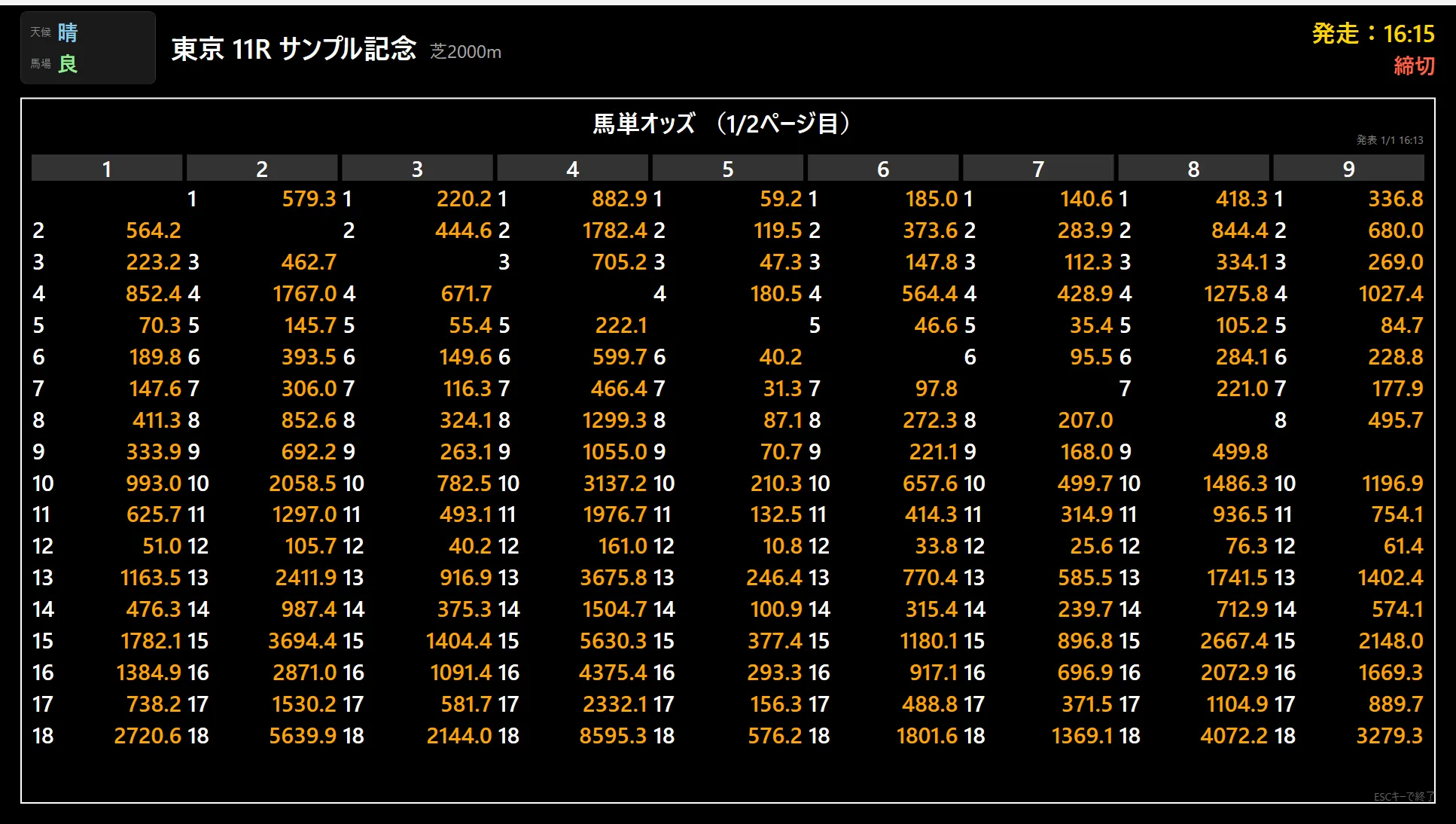
Task: Click odds value 1196.9
Action: (x=1393, y=484)
